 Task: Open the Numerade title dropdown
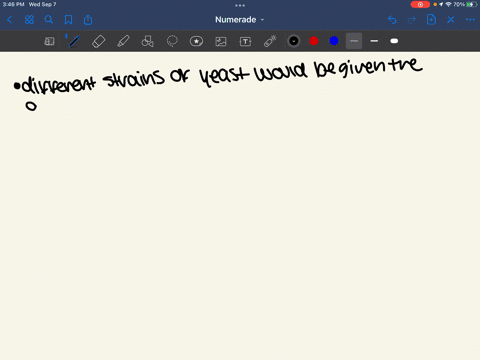(x=239, y=20)
